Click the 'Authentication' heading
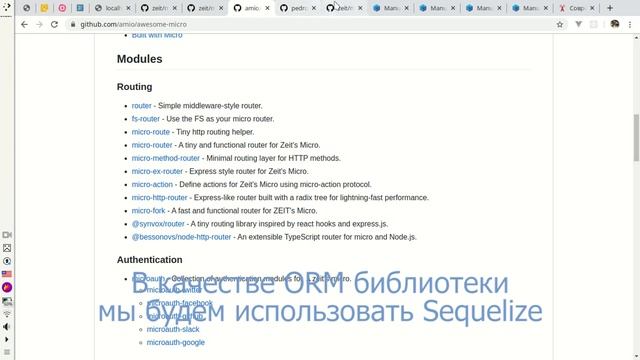The height and width of the screenshot is (360, 640). point(149,260)
